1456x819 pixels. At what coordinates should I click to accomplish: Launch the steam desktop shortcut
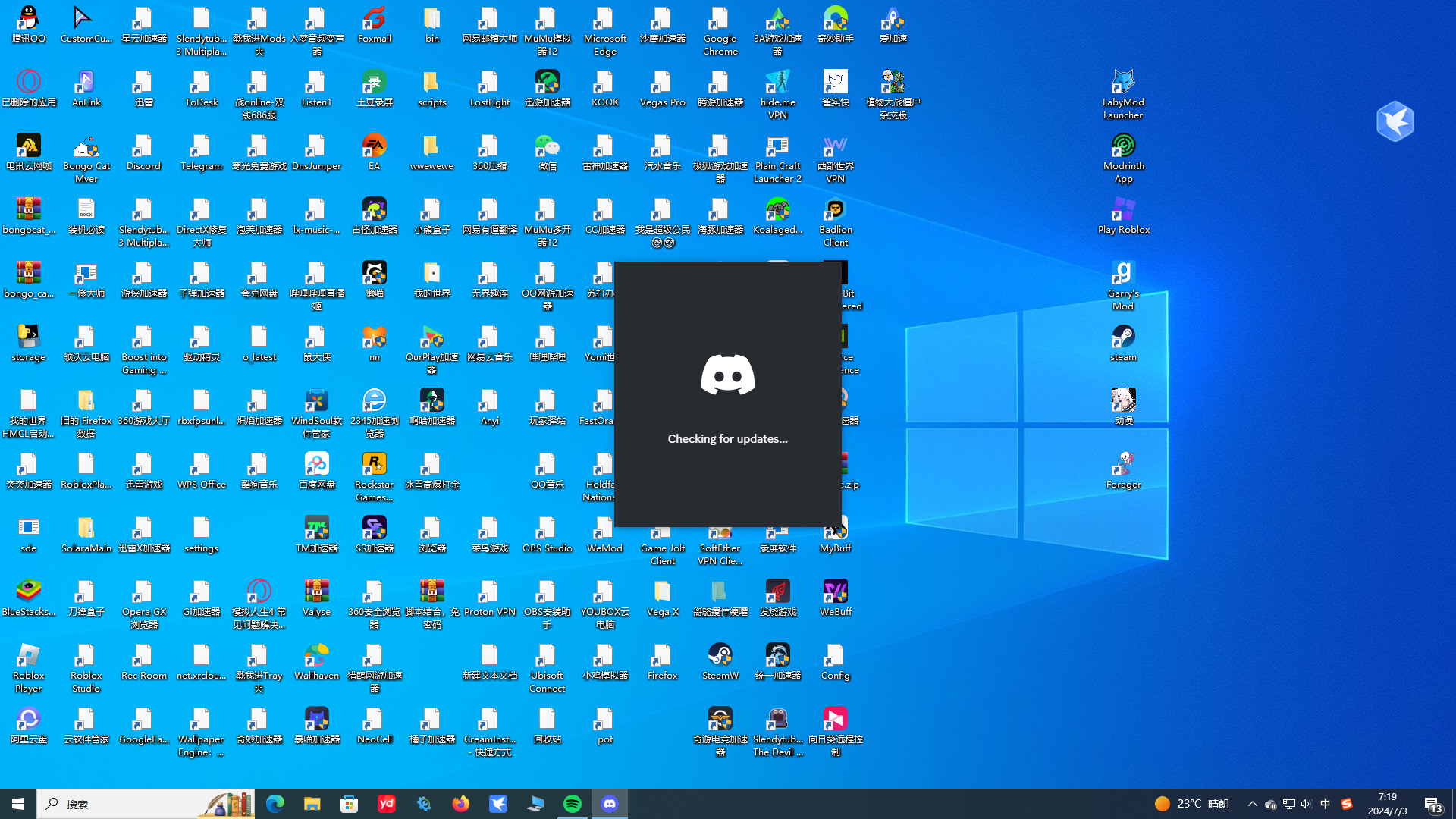click(1123, 343)
